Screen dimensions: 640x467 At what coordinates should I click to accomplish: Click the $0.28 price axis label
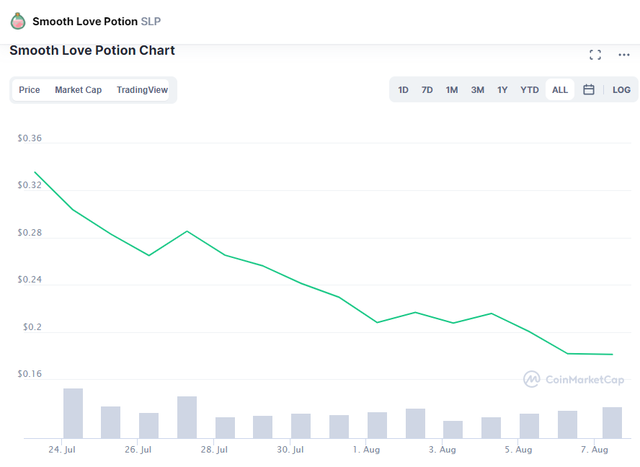[x=29, y=232]
